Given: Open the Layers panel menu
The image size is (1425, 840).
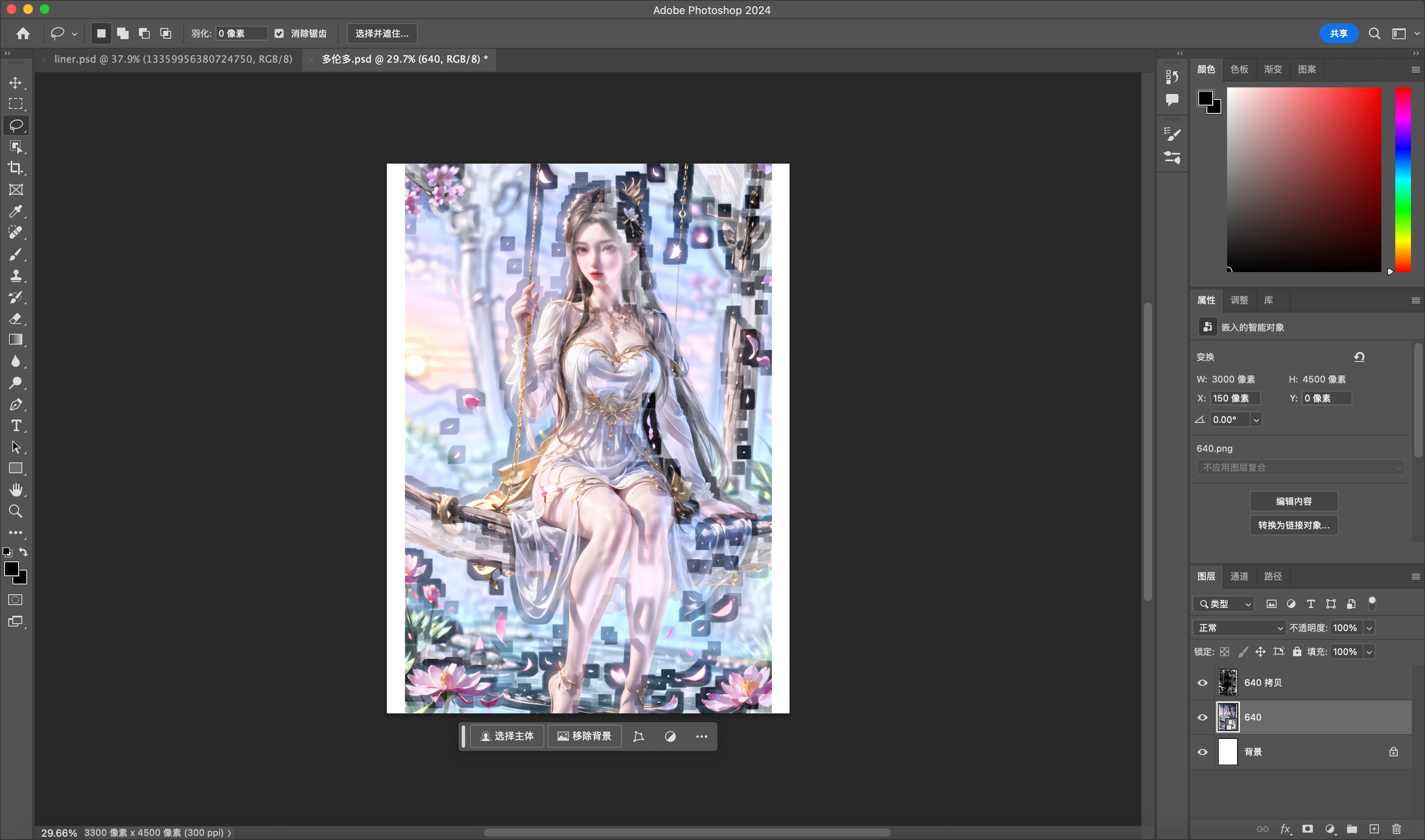Looking at the screenshot, I should pos(1416,576).
